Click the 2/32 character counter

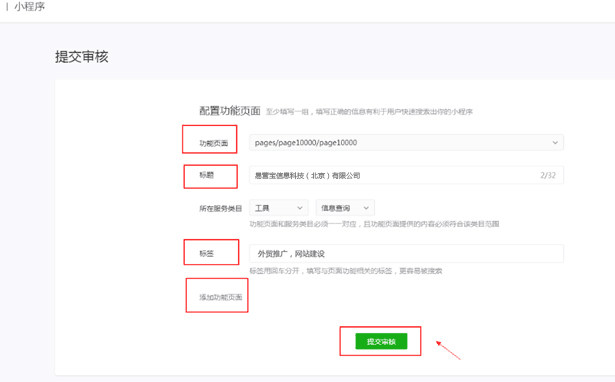point(548,175)
